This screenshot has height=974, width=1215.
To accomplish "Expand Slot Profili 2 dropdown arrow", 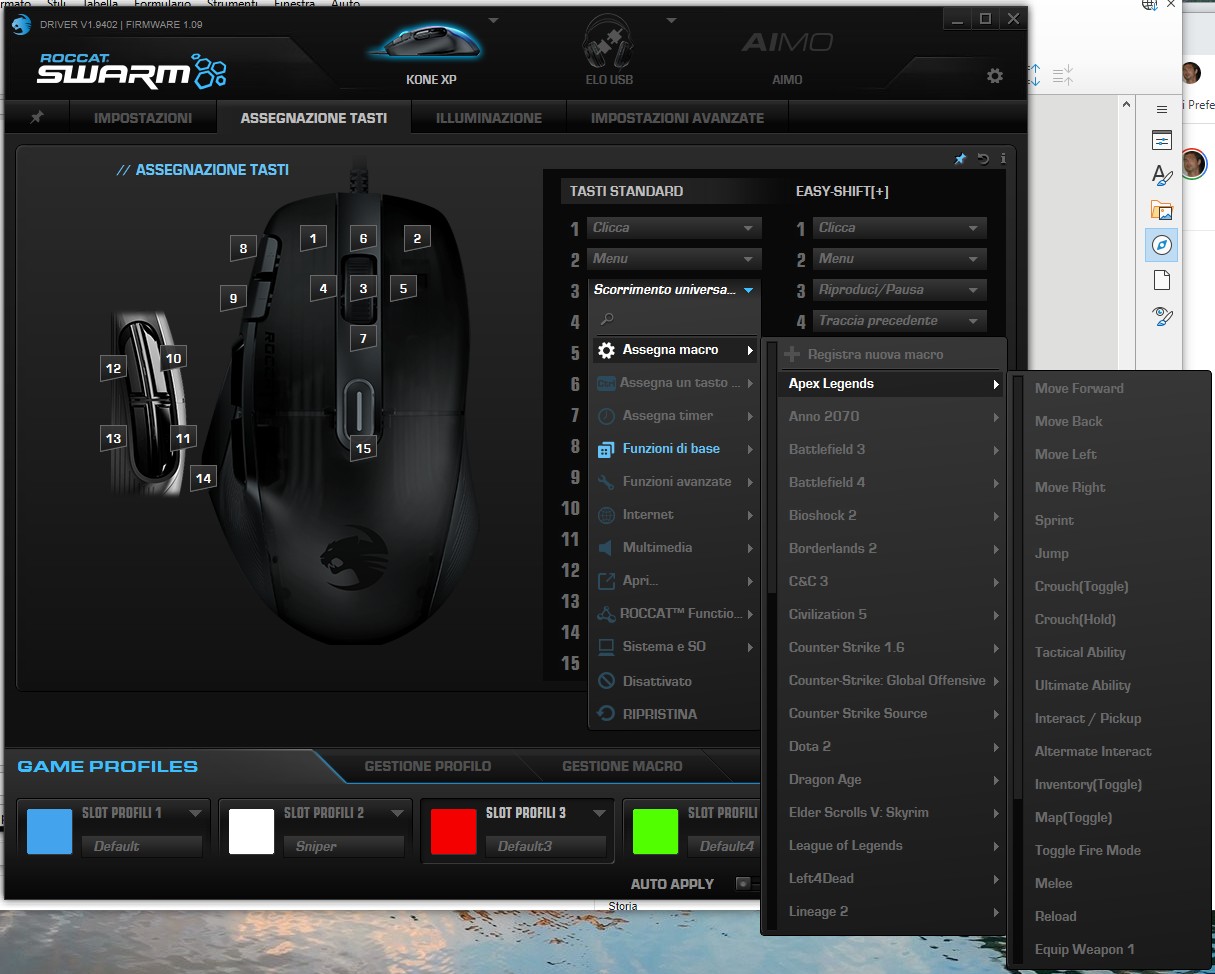I will 397,813.
